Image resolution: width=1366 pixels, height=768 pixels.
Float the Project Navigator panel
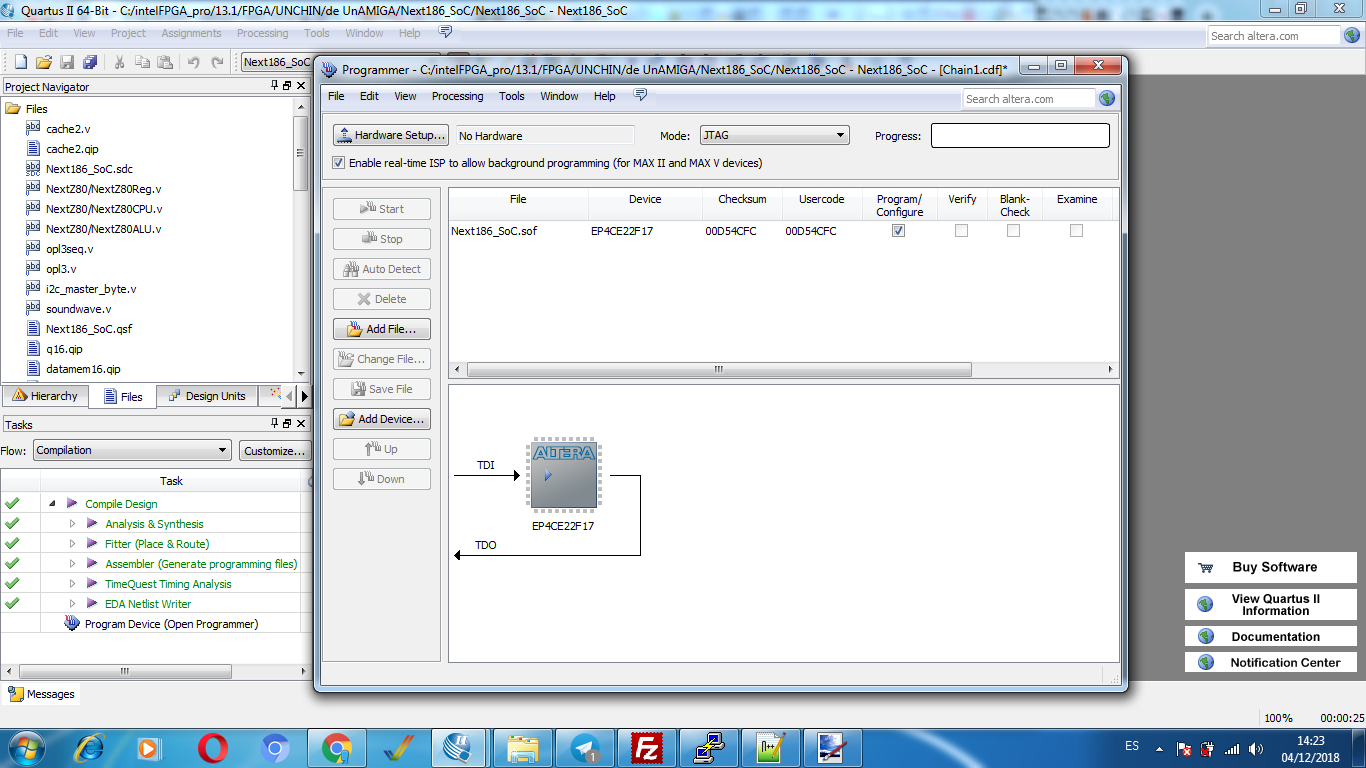click(x=288, y=86)
